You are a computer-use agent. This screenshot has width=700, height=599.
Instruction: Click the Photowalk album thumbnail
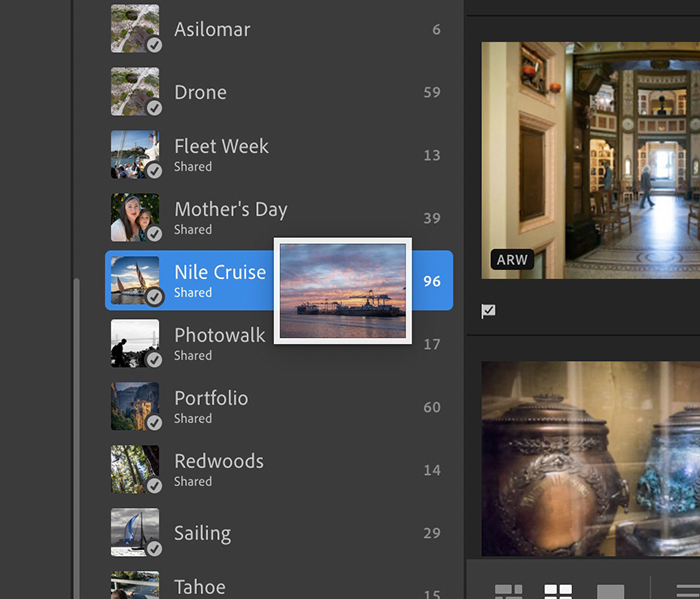coord(135,343)
